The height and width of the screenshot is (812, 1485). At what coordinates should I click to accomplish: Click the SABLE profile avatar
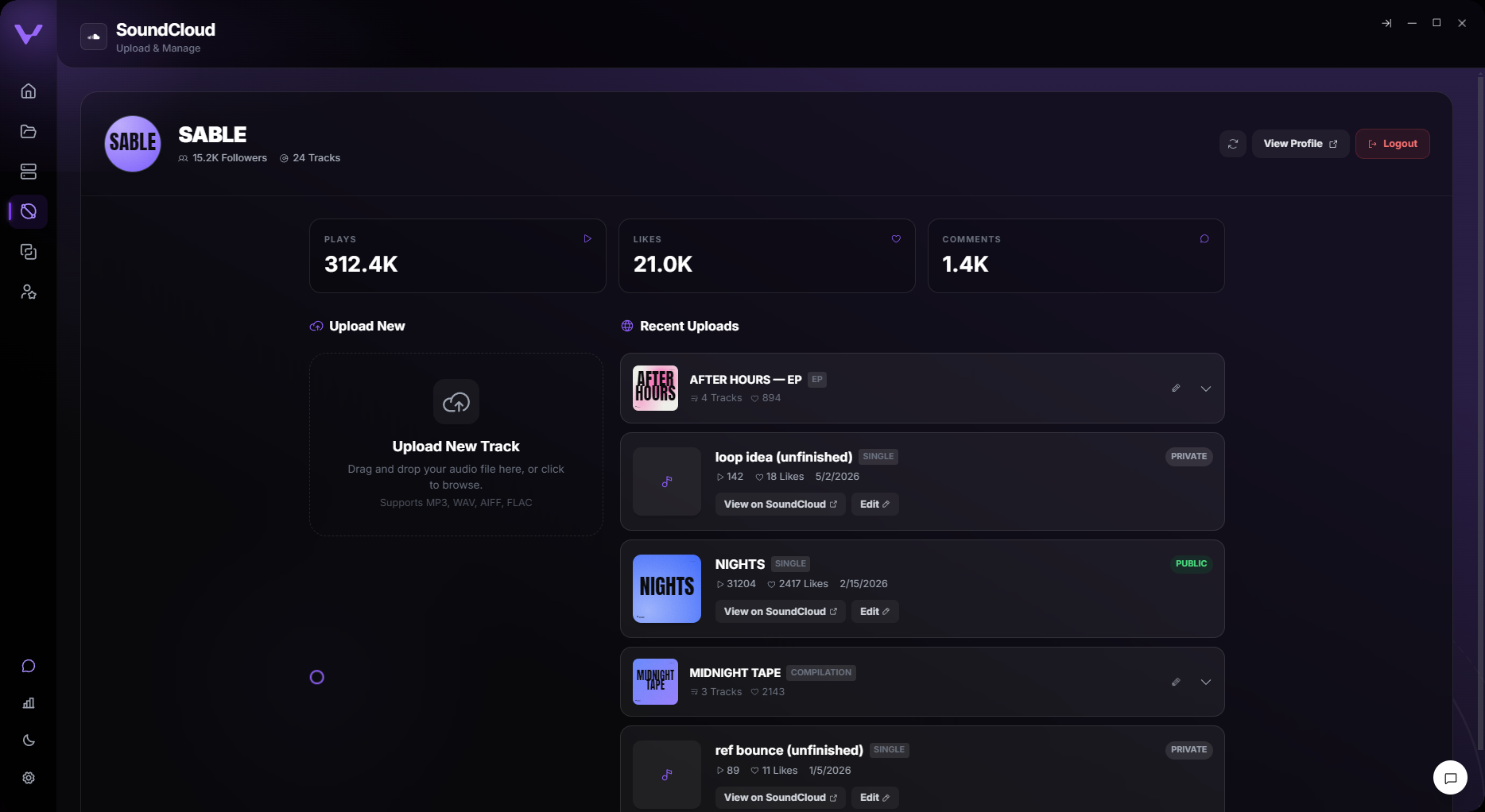pos(133,144)
